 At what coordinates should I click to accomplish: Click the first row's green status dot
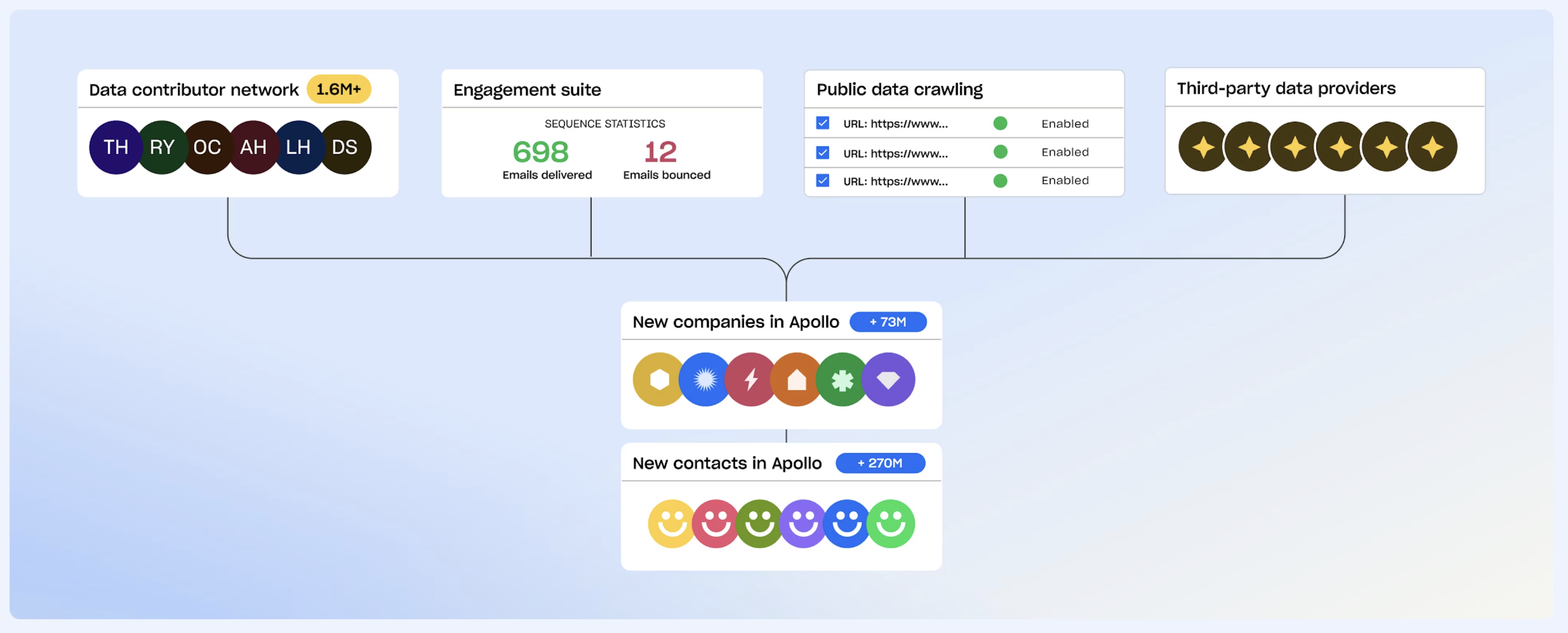coord(1000,123)
